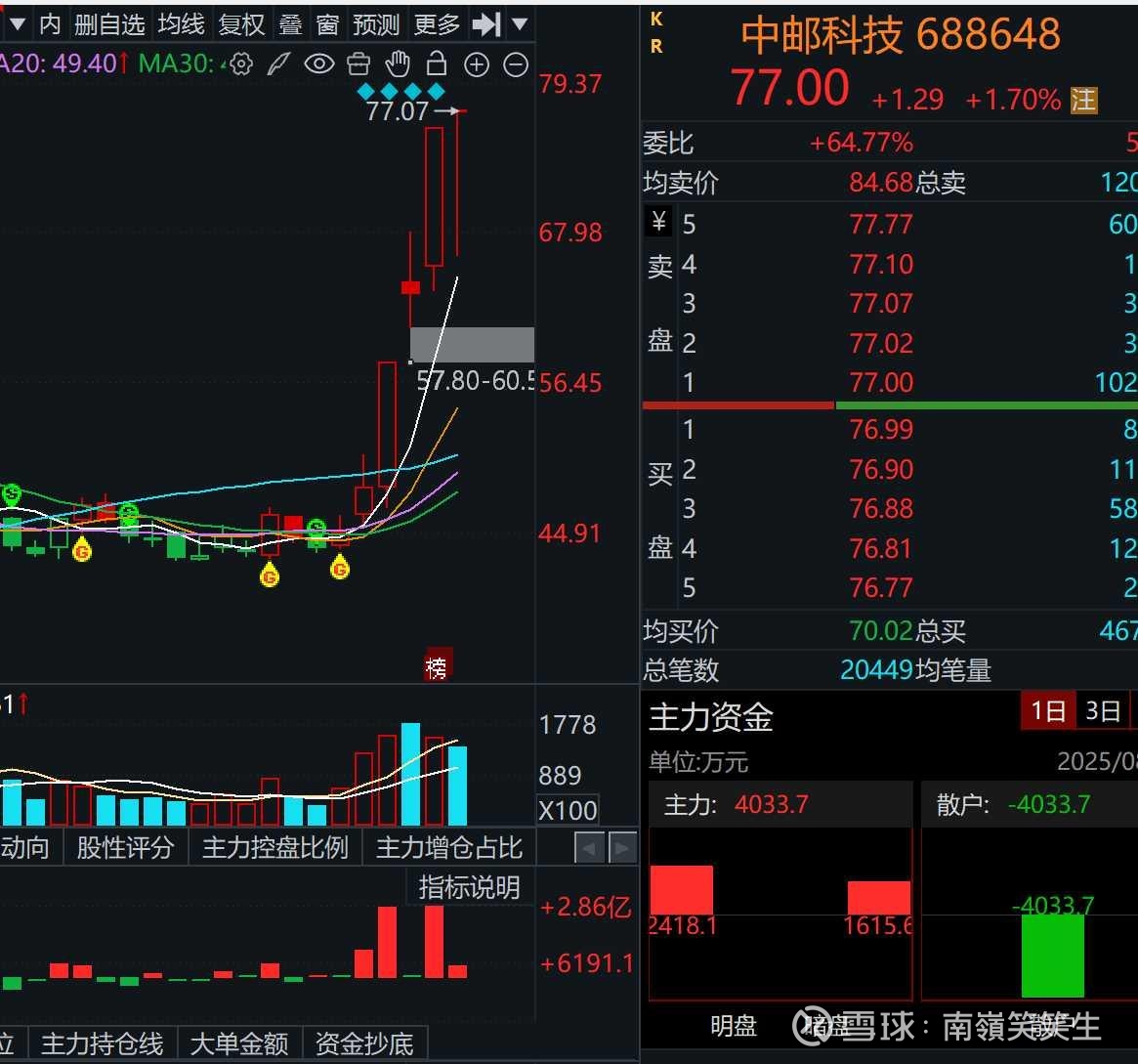Open 指标说明 indicator description
Viewport: 1138px width, 1064px height.
point(470,887)
